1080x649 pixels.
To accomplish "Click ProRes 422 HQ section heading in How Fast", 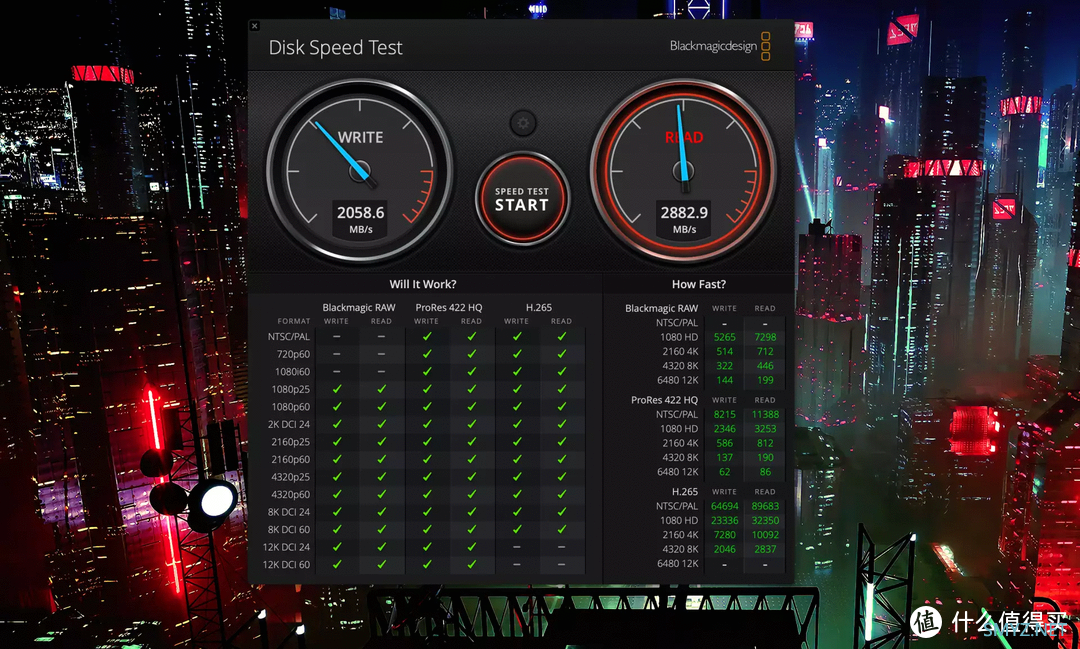I will (x=665, y=400).
